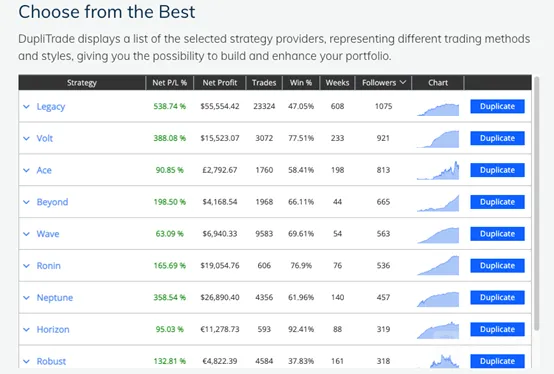Expand the Neptune strategy row chevron

click(x=26, y=298)
